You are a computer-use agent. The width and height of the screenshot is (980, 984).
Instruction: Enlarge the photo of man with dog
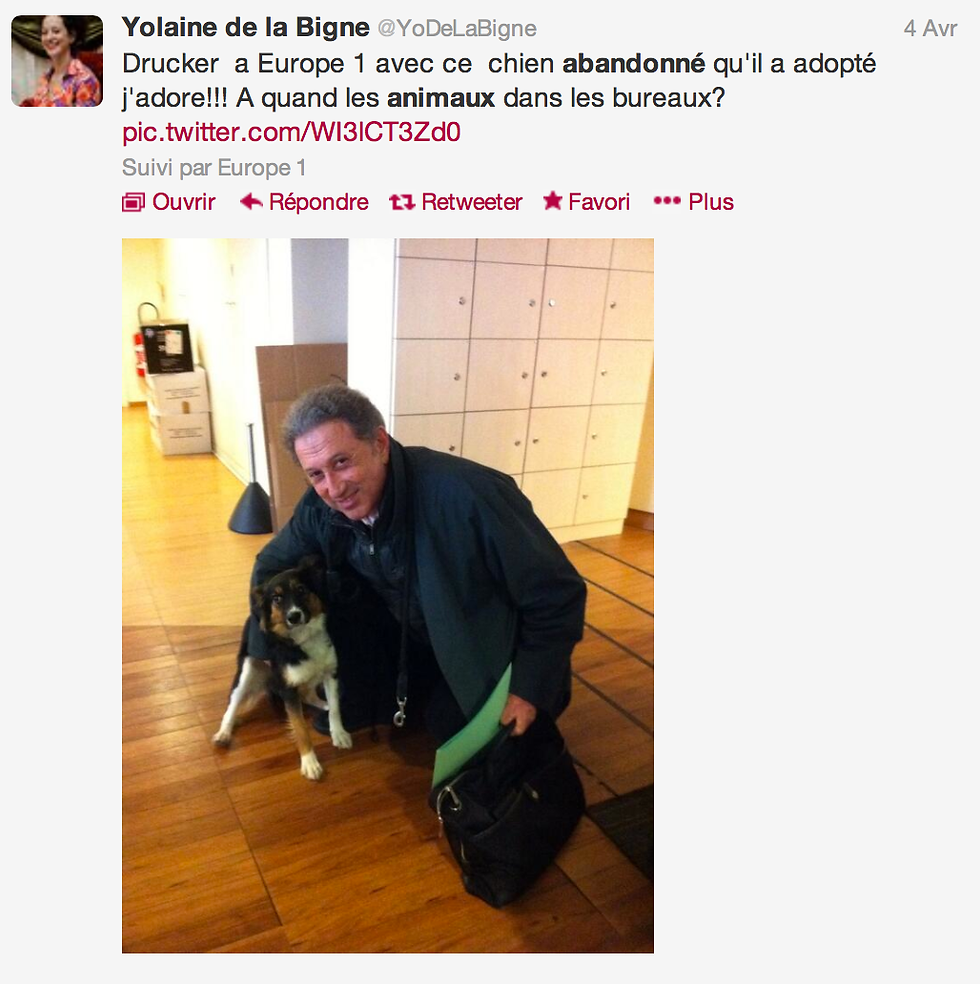click(388, 596)
